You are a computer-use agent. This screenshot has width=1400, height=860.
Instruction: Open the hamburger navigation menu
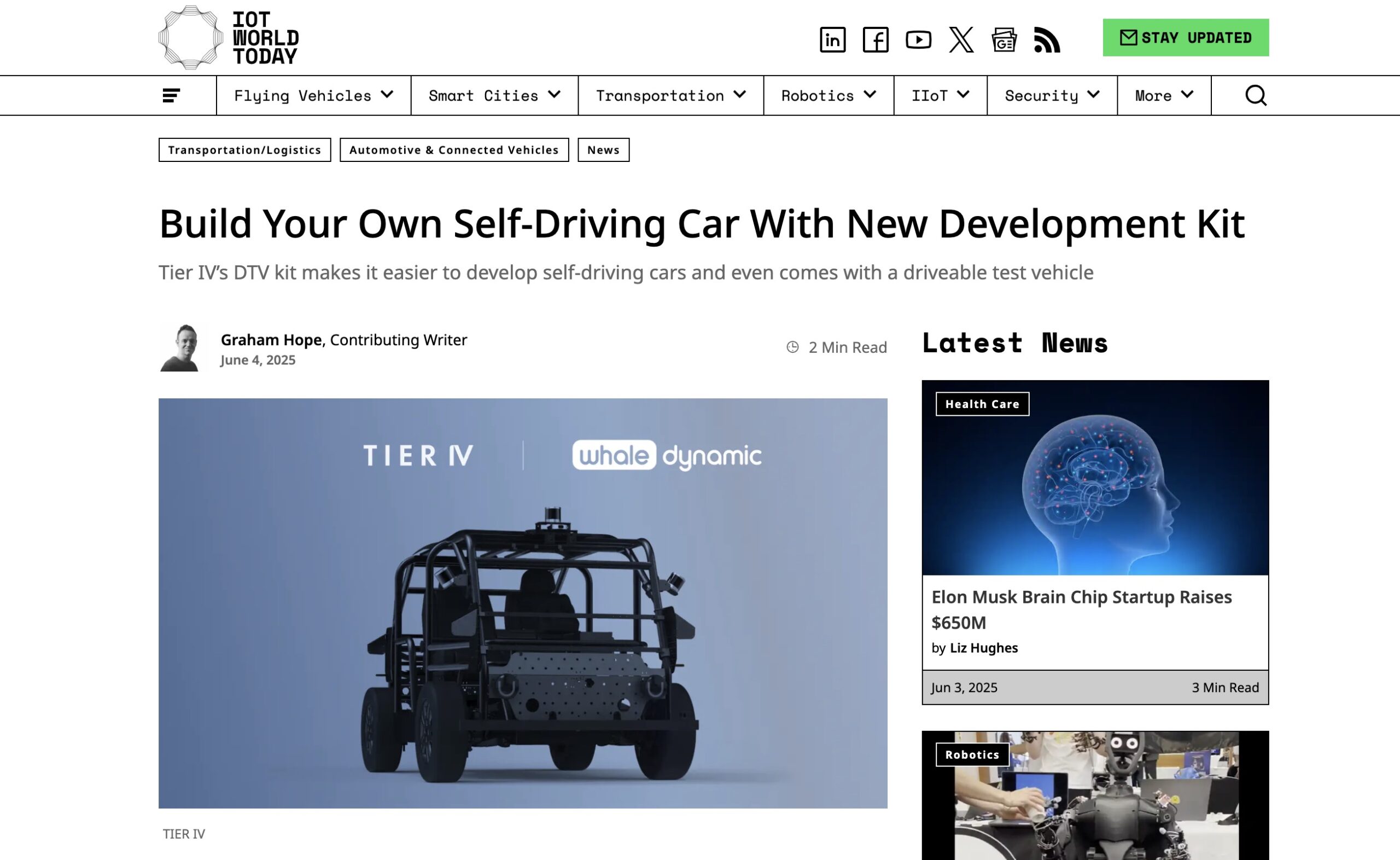click(x=171, y=95)
